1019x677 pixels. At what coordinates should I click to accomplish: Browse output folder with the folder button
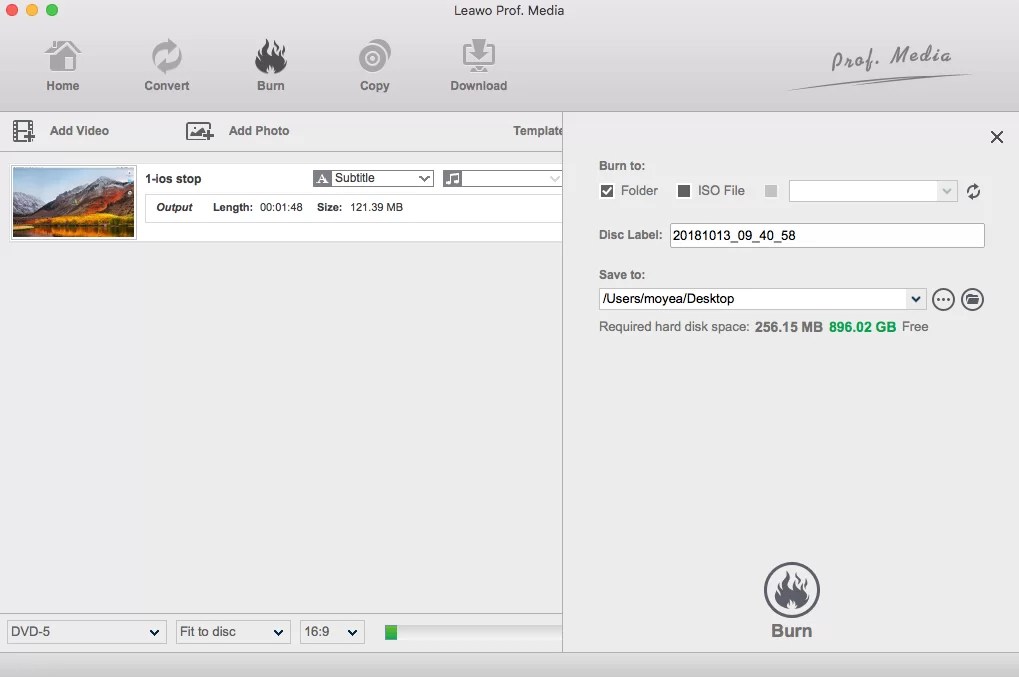tap(971, 298)
